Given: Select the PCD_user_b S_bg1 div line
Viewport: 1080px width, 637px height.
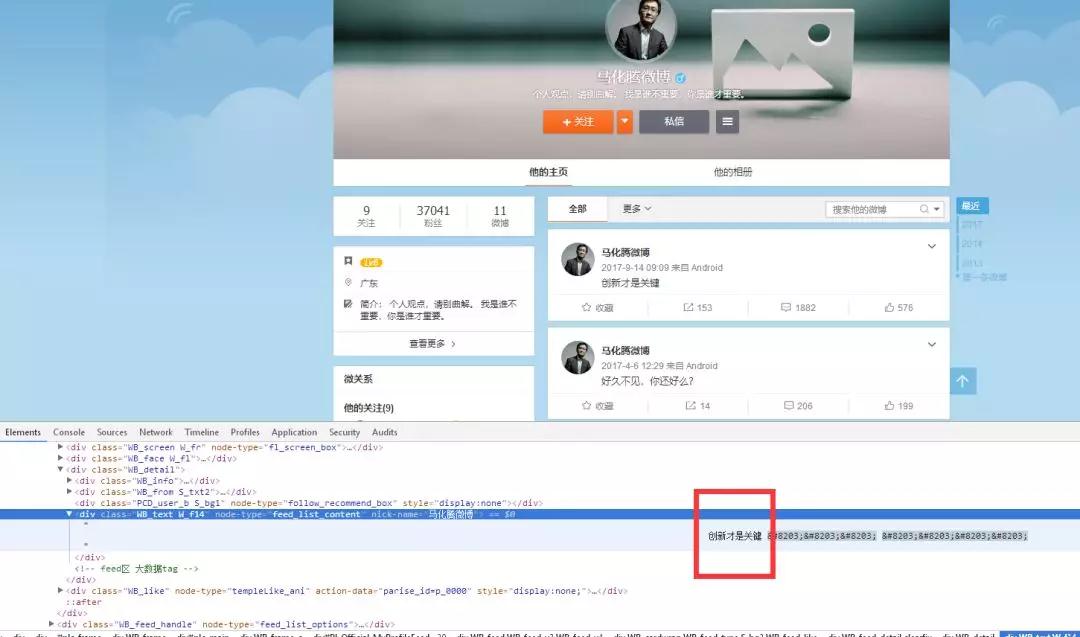Looking at the screenshot, I should tap(309, 503).
